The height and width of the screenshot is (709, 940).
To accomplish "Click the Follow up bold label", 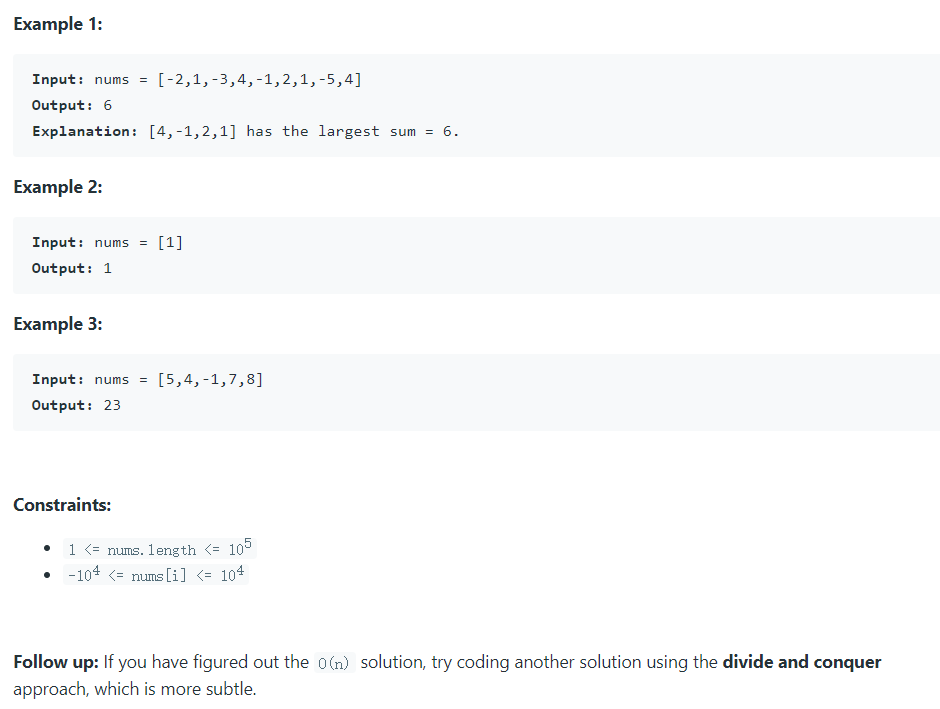I will coord(56,662).
